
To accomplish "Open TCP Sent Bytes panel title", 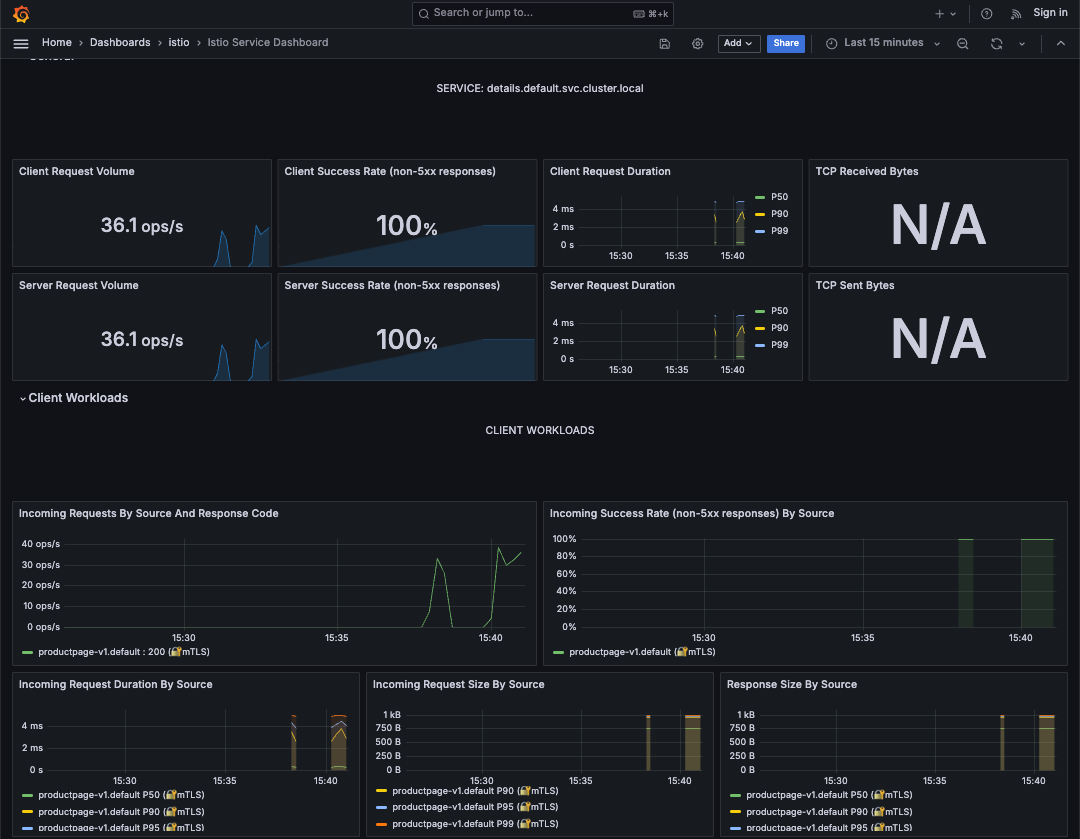I will tap(855, 285).
